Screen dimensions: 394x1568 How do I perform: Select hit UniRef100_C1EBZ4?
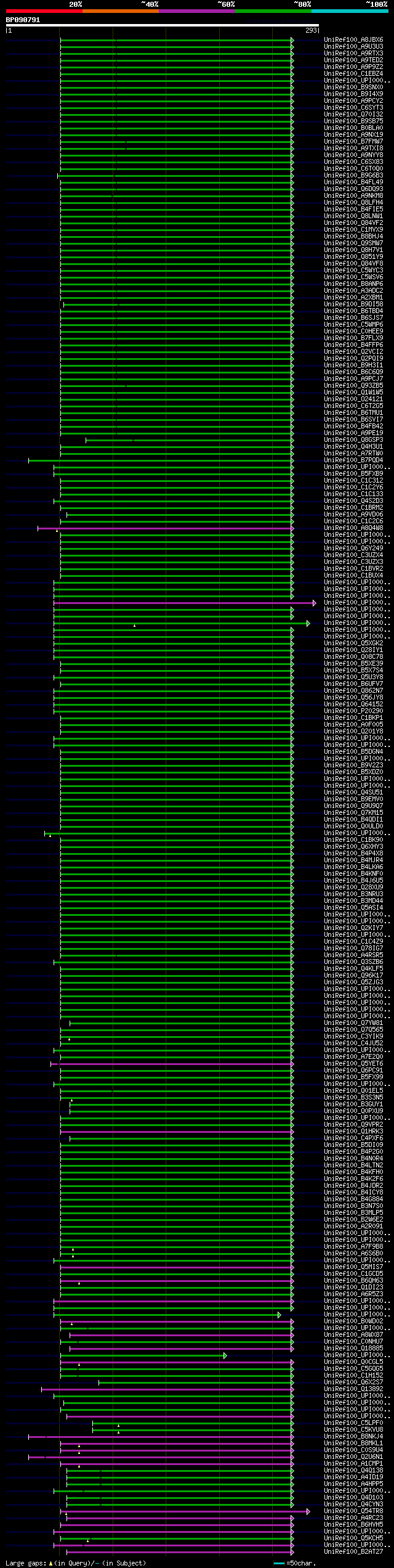click(x=353, y=74)
